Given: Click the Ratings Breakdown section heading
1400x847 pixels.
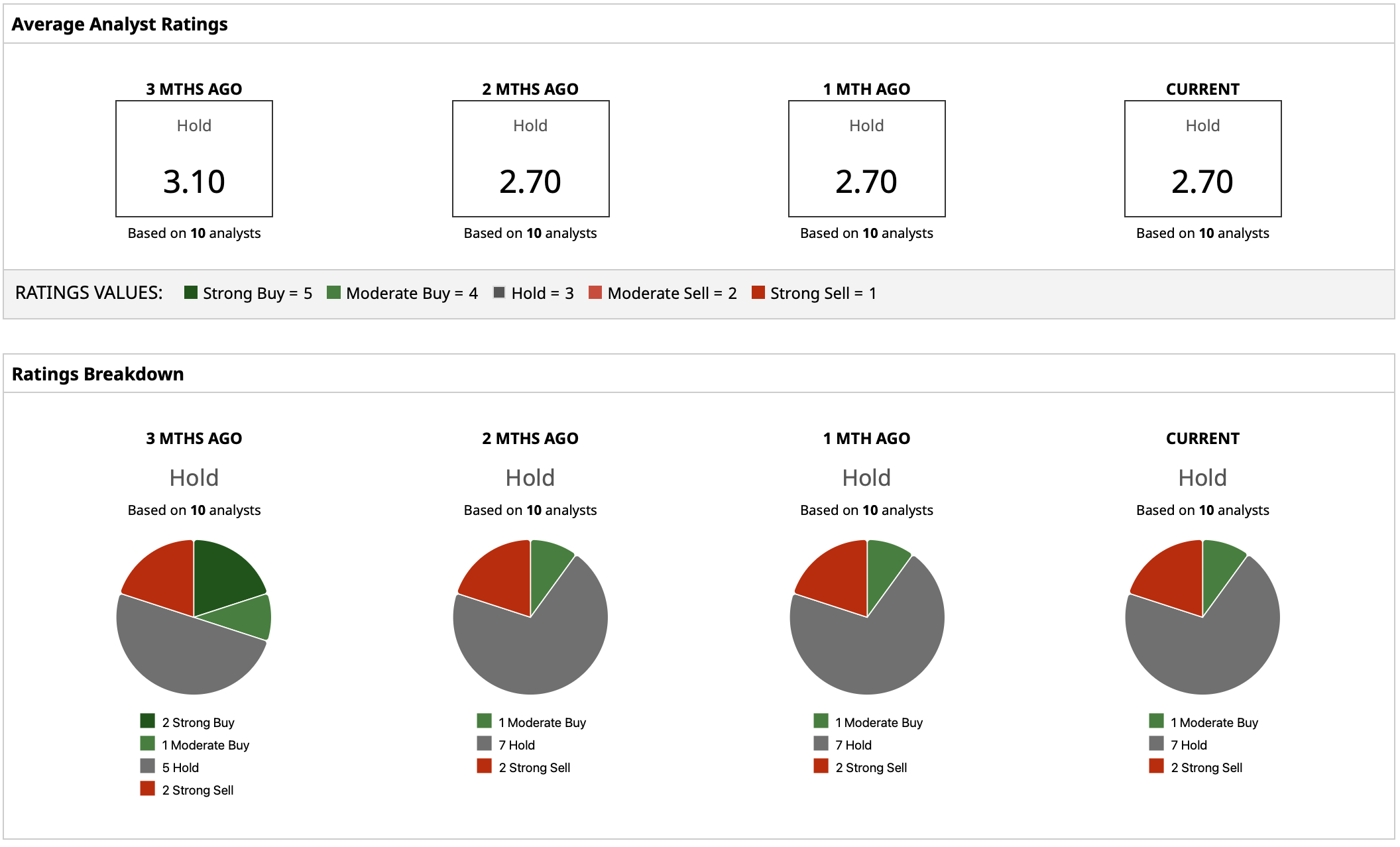Looking at the screenshot, I should coord(97,374).
